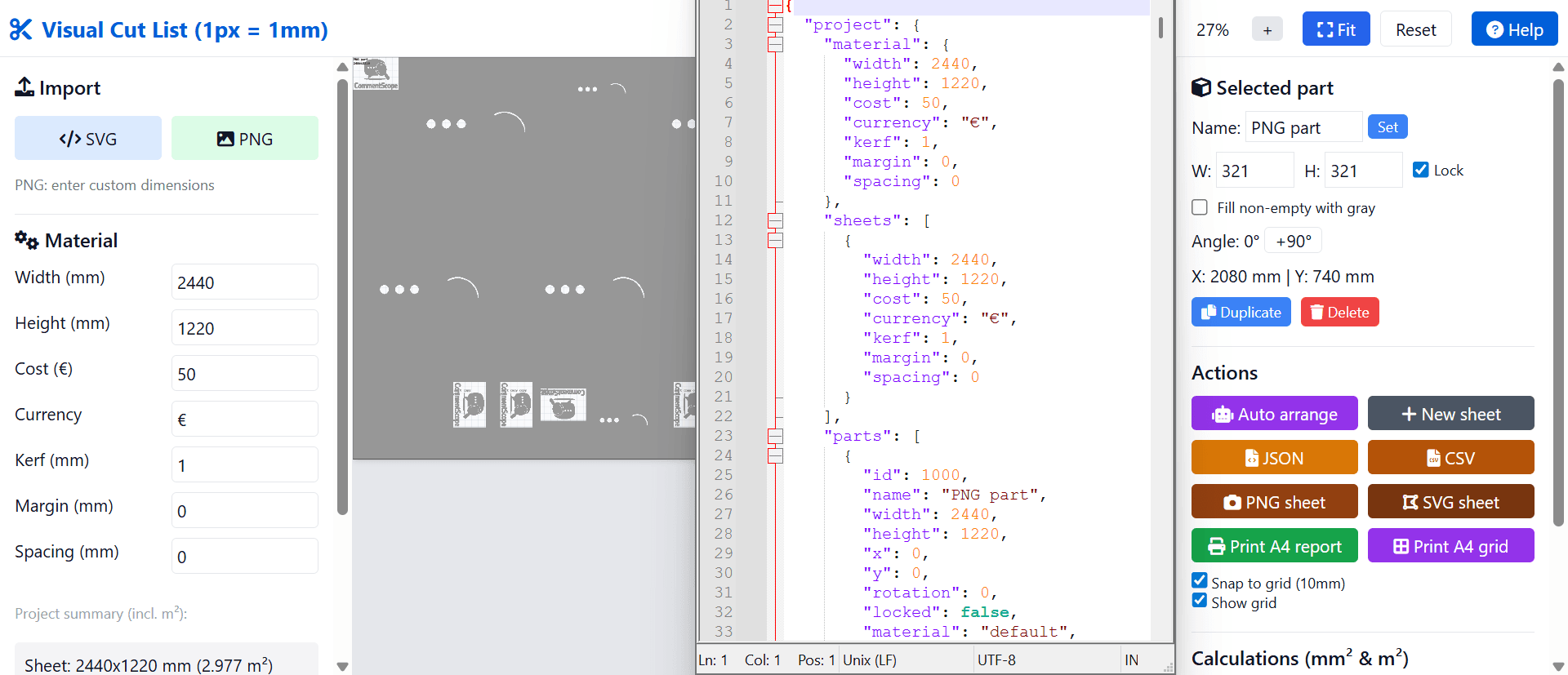Edit the Kerf field
This screenshot has height=675, width=1568.
coord(245,464)
